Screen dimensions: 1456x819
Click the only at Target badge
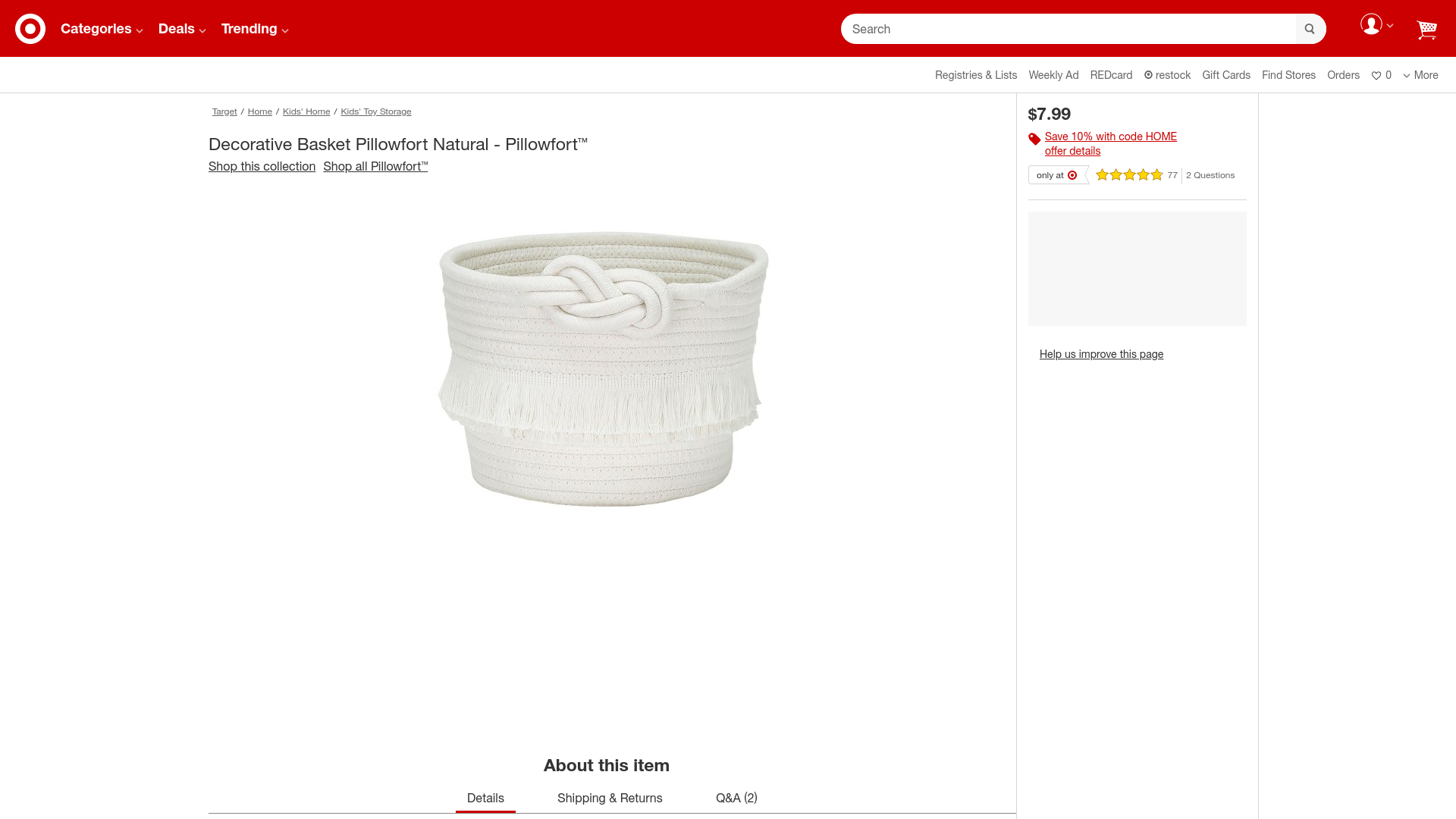click(1057, 175)
